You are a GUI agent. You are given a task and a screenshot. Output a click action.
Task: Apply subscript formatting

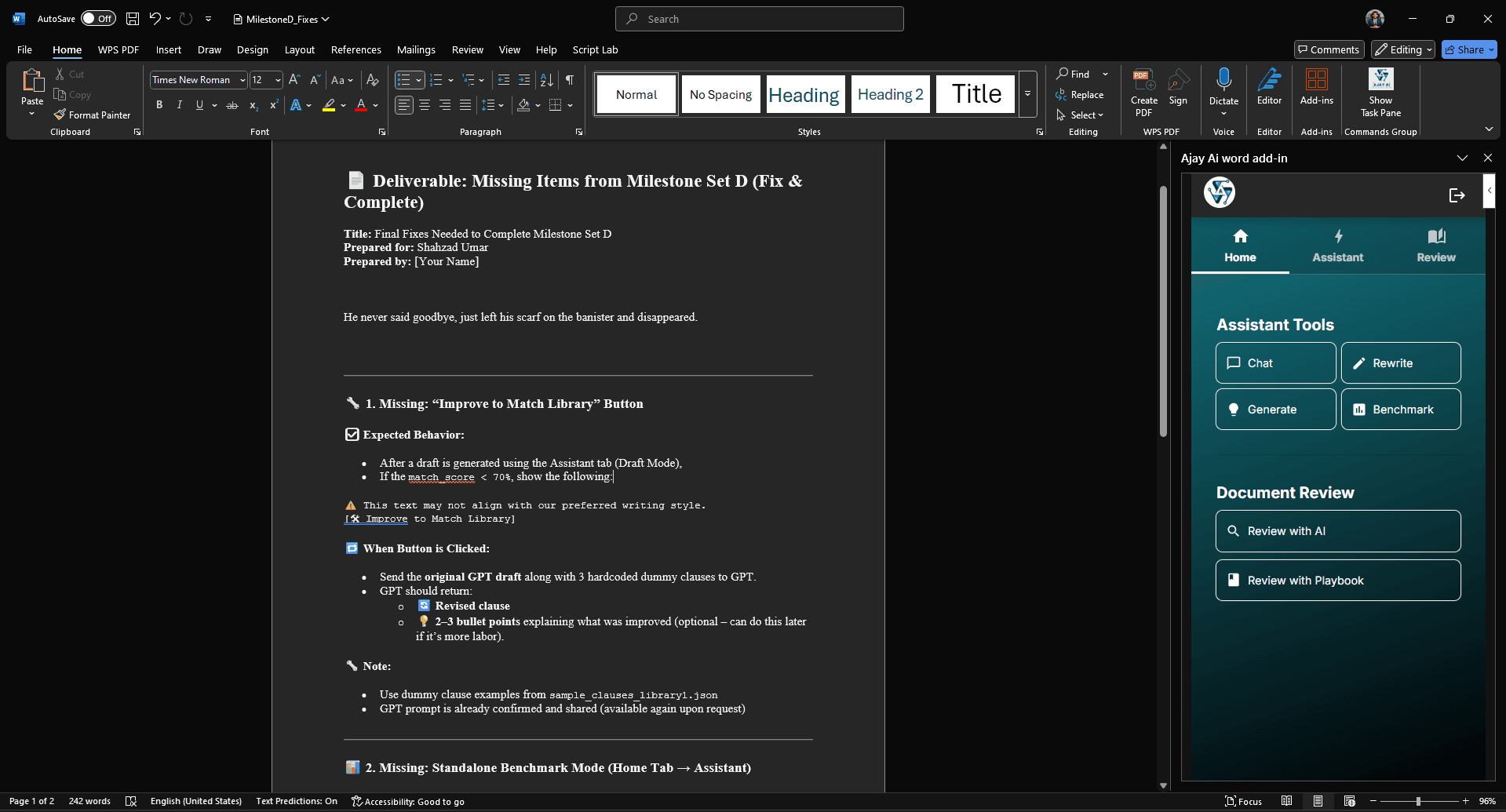[253, 105]
